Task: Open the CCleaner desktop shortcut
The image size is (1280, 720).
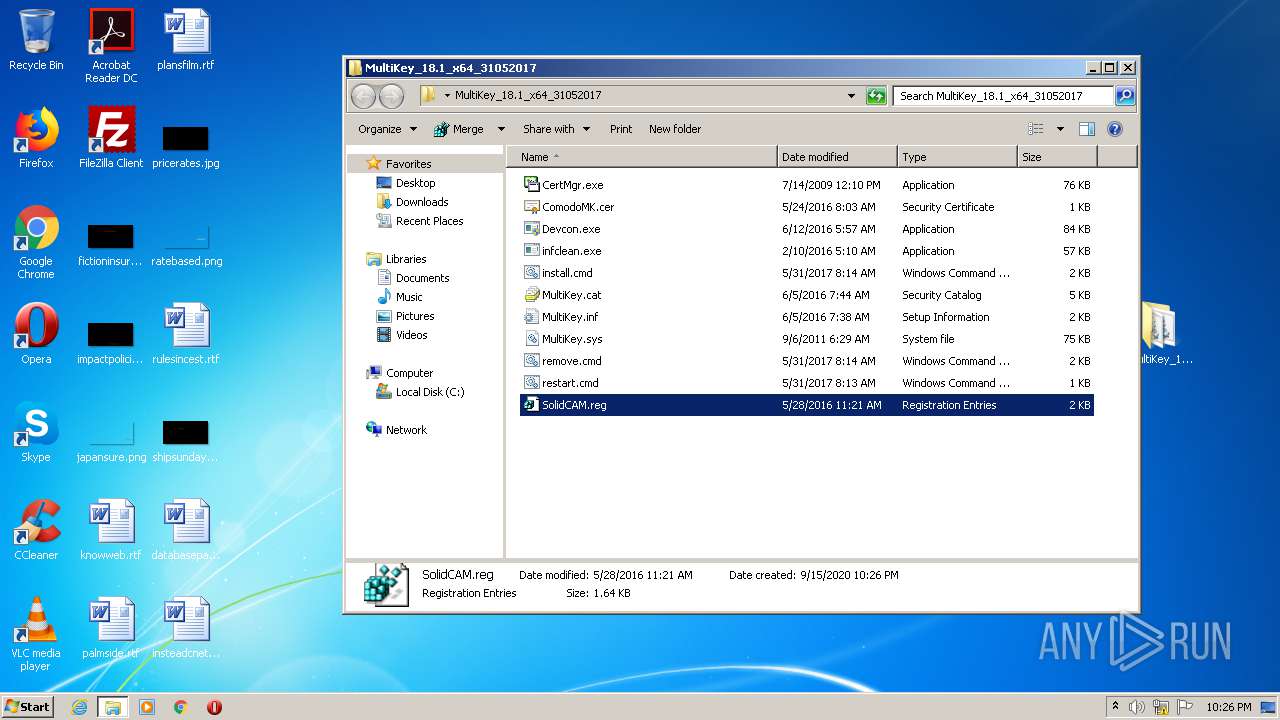Action: pos(36,531)
